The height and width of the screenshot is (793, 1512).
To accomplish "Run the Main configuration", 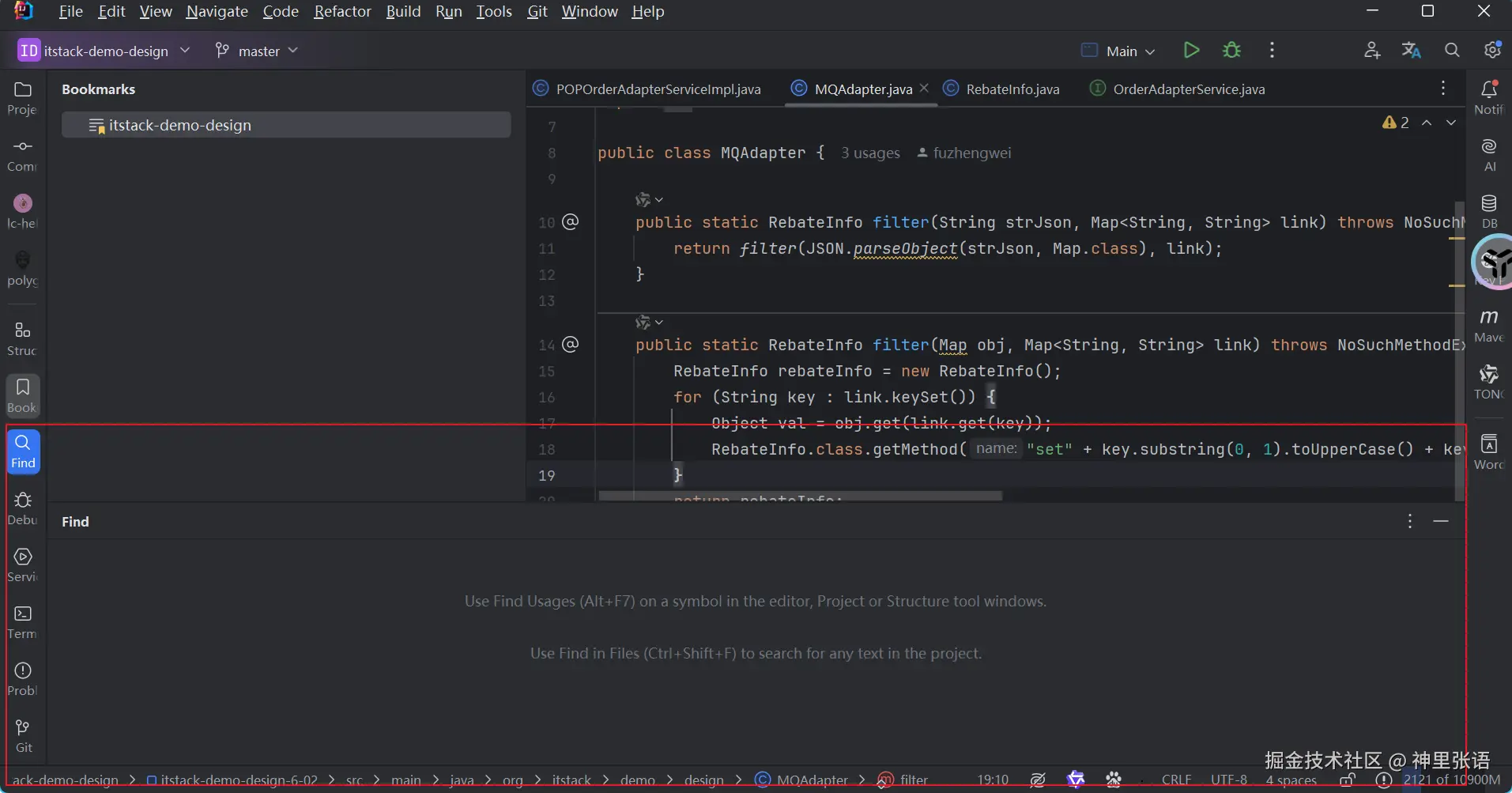I will pyautogui.click(x=1191, y=51).
